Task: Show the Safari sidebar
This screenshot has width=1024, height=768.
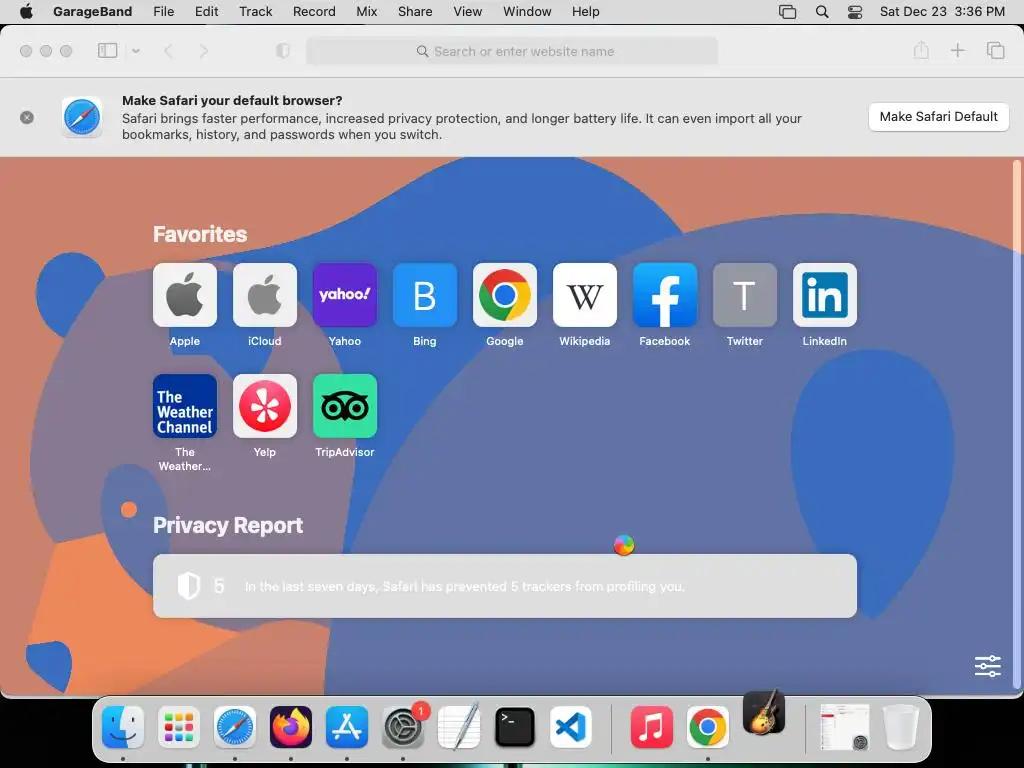Action: [107, 51]
